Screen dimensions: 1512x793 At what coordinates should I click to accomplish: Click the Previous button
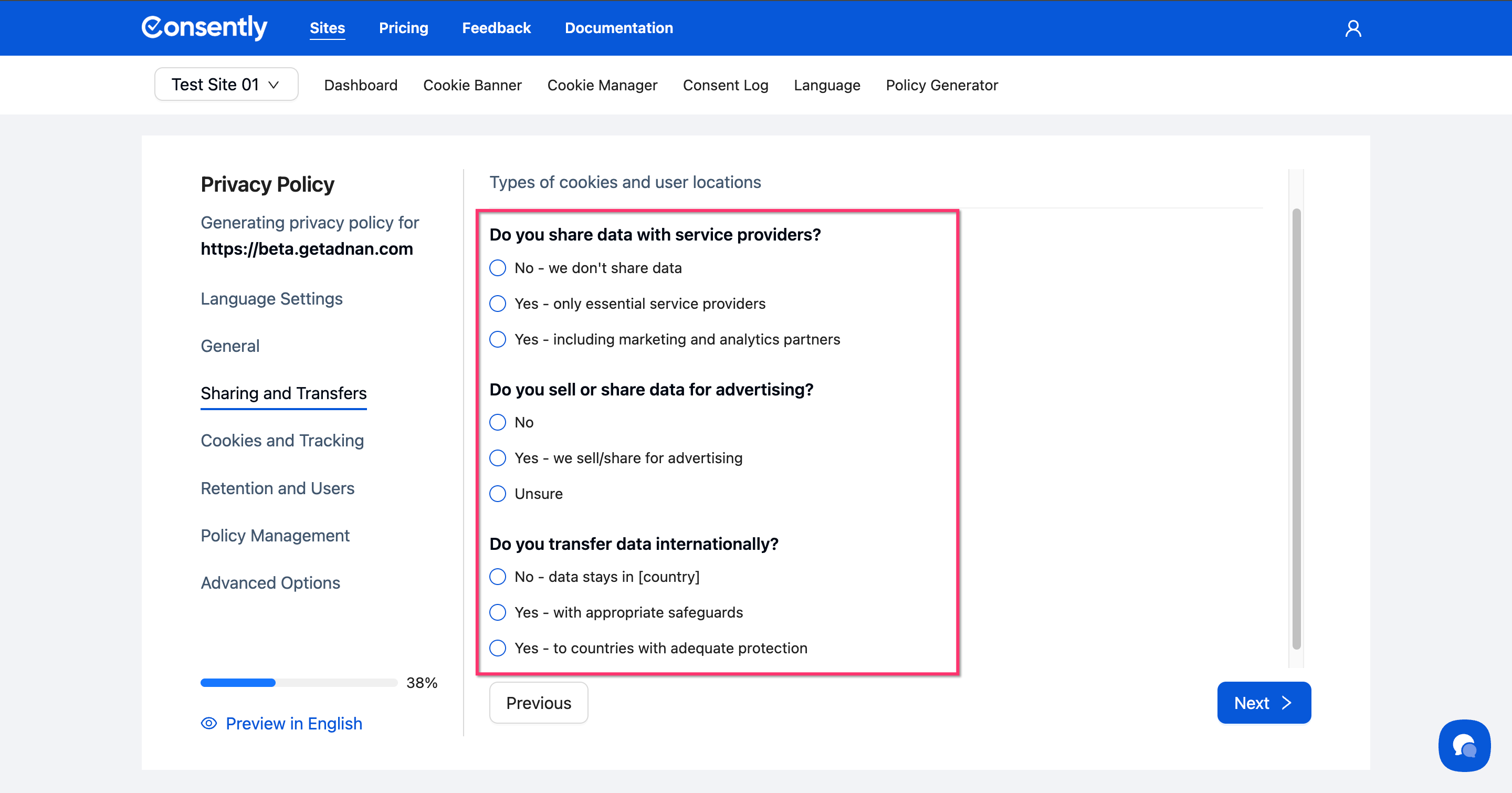coord(538,703)
